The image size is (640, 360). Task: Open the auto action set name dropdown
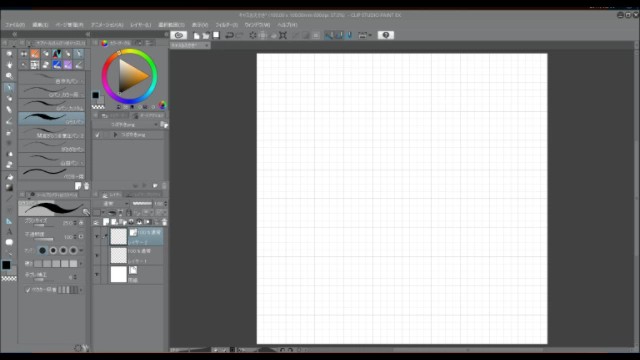(127, 125)
